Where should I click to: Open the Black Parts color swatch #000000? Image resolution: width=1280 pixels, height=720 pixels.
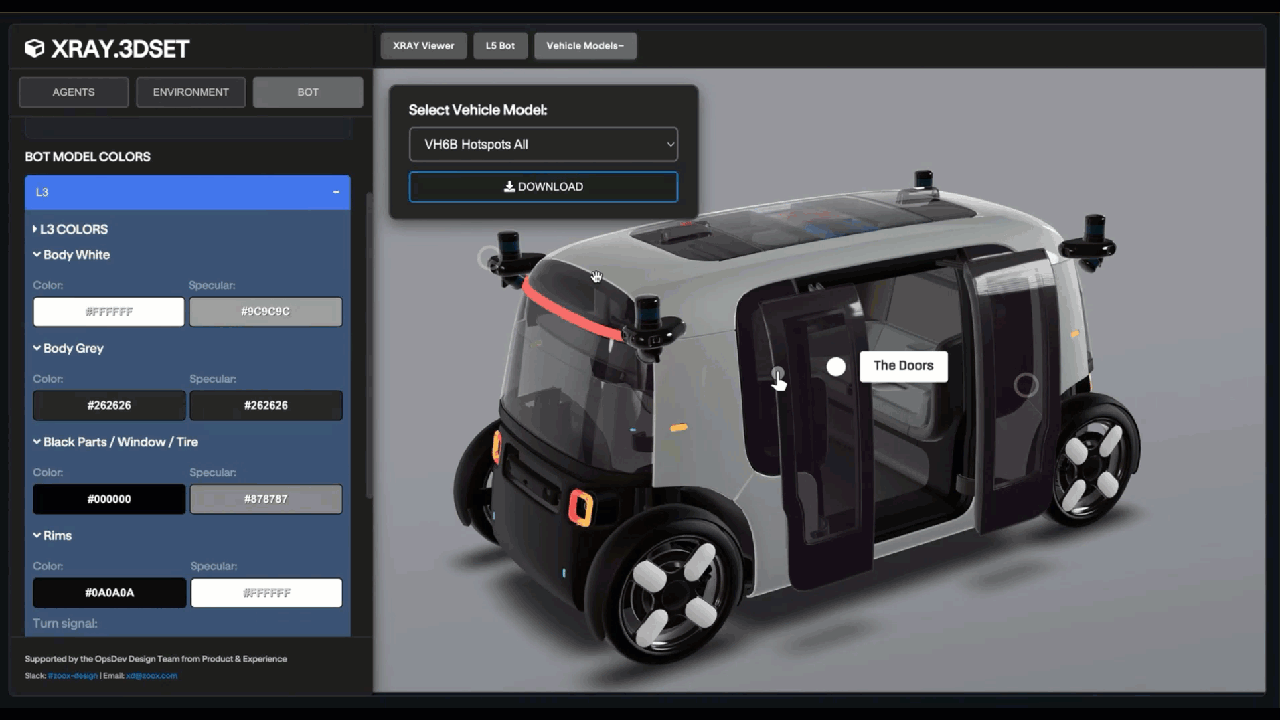click(109, 499)
